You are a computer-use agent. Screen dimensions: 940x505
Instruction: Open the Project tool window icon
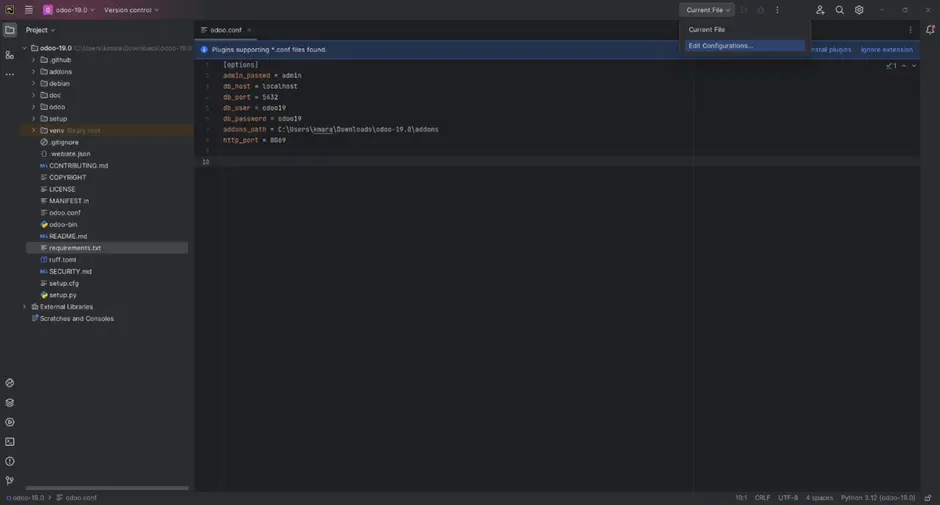(10, 30)
